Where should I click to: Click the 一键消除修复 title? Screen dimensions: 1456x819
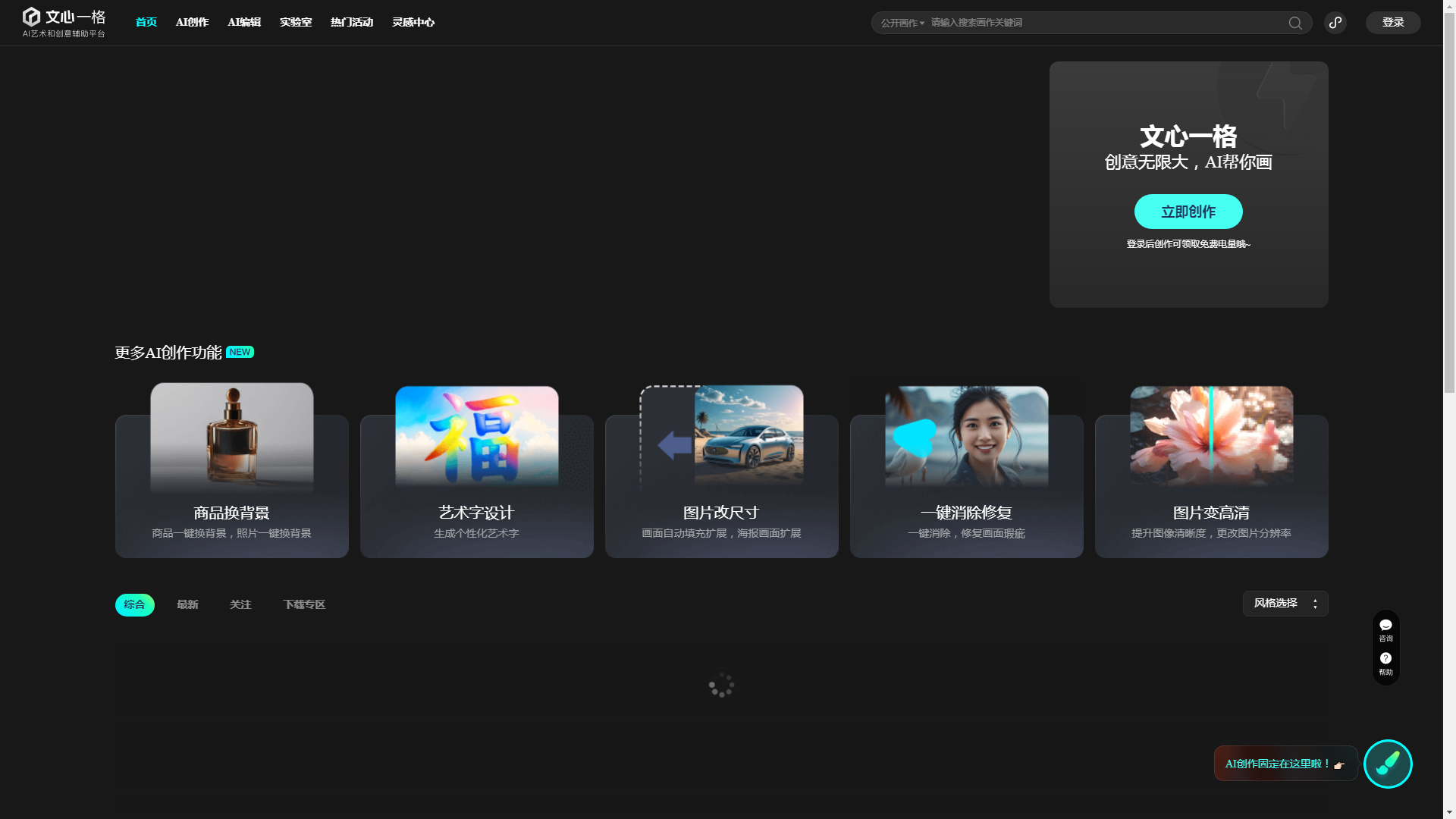[x=967, y=513]
